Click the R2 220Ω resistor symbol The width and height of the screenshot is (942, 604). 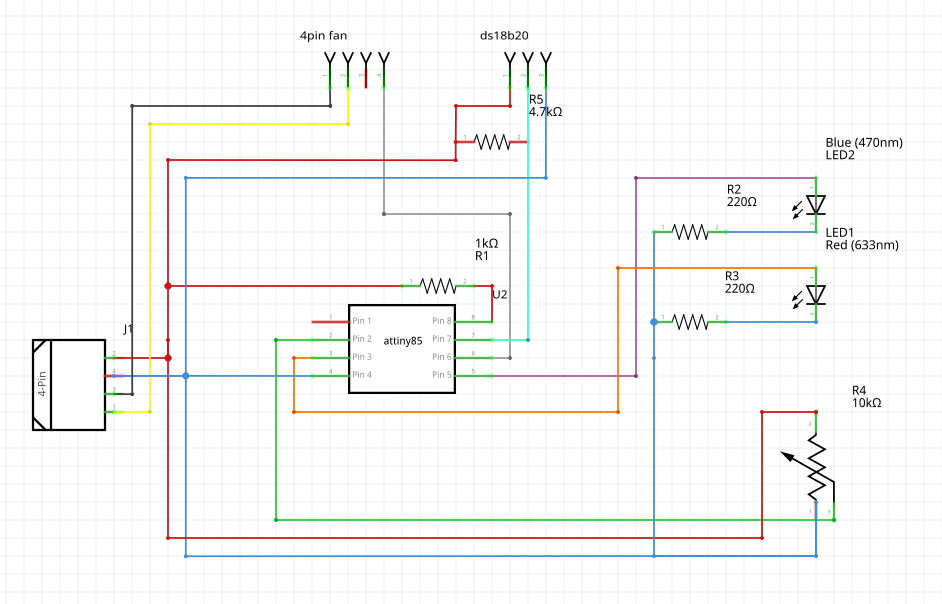coord(689,232)
